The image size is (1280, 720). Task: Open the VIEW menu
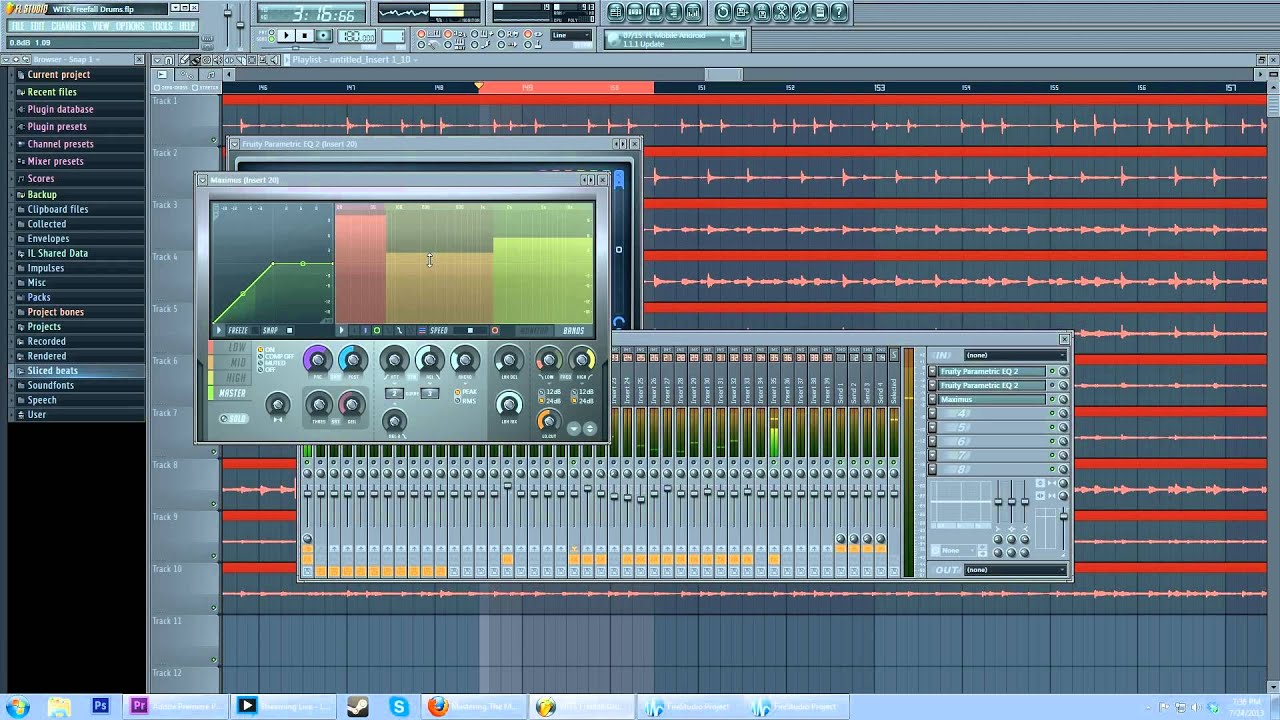(x=101, y=26)
